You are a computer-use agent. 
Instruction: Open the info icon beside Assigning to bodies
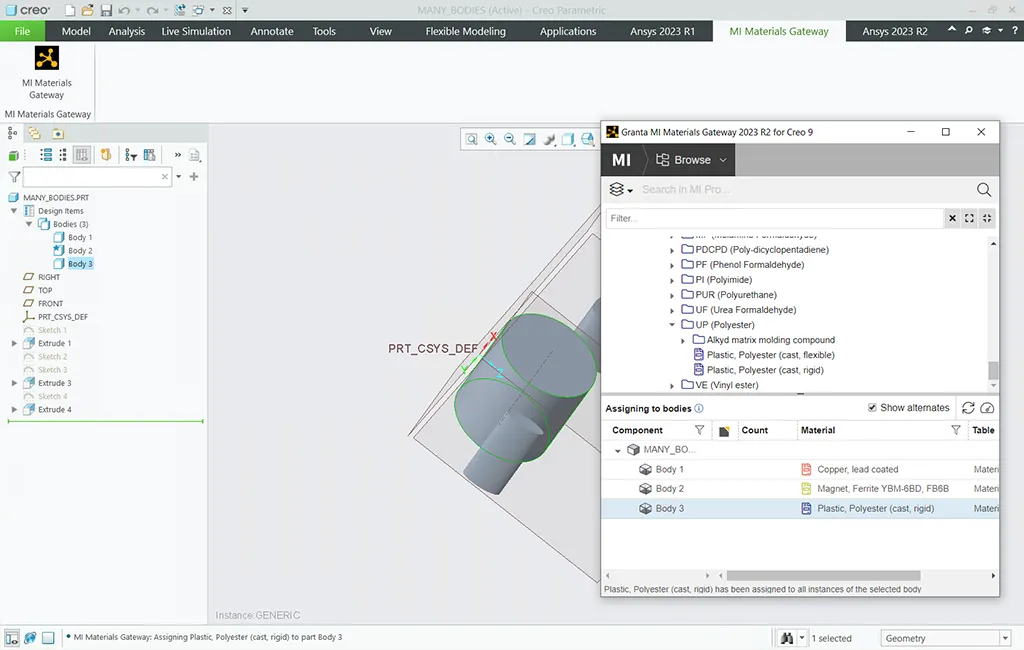click(699, 409)
